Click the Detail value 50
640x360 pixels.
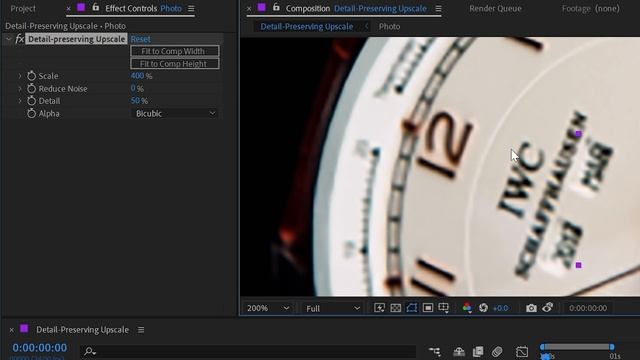[x=135, y=100]
